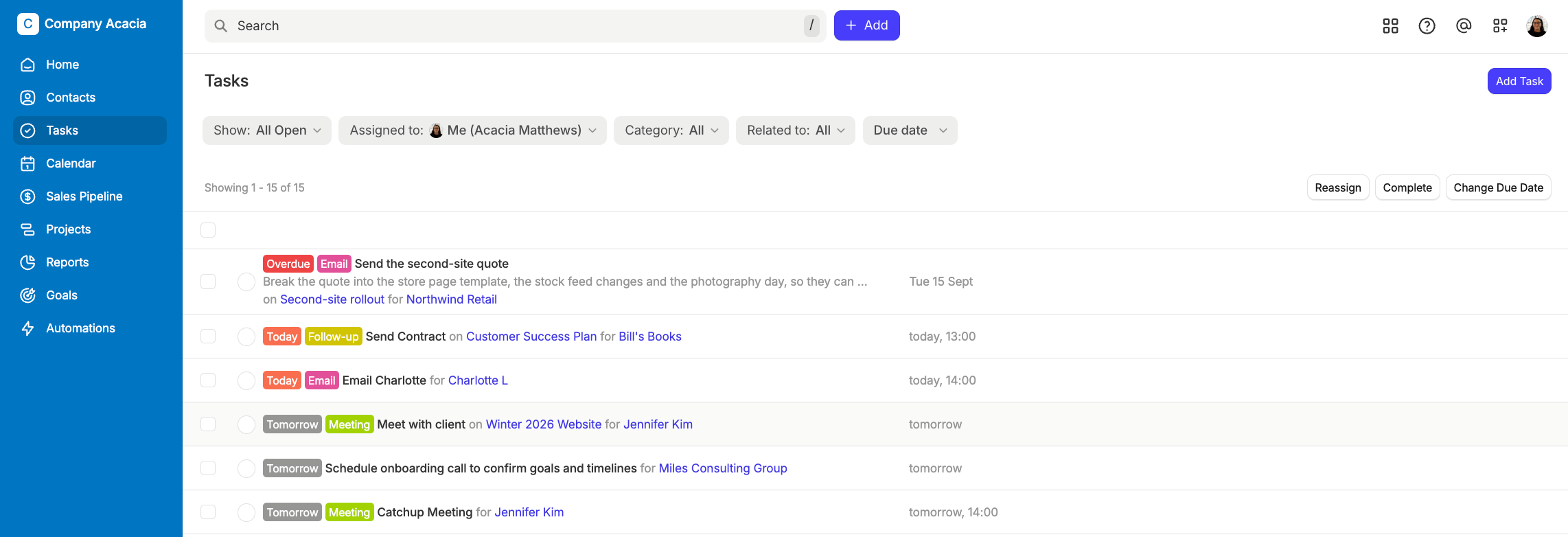This screenshot has height=537, width=1568.
Task: Click the Reports pie chart icon
Action: [x=28, y=262]
